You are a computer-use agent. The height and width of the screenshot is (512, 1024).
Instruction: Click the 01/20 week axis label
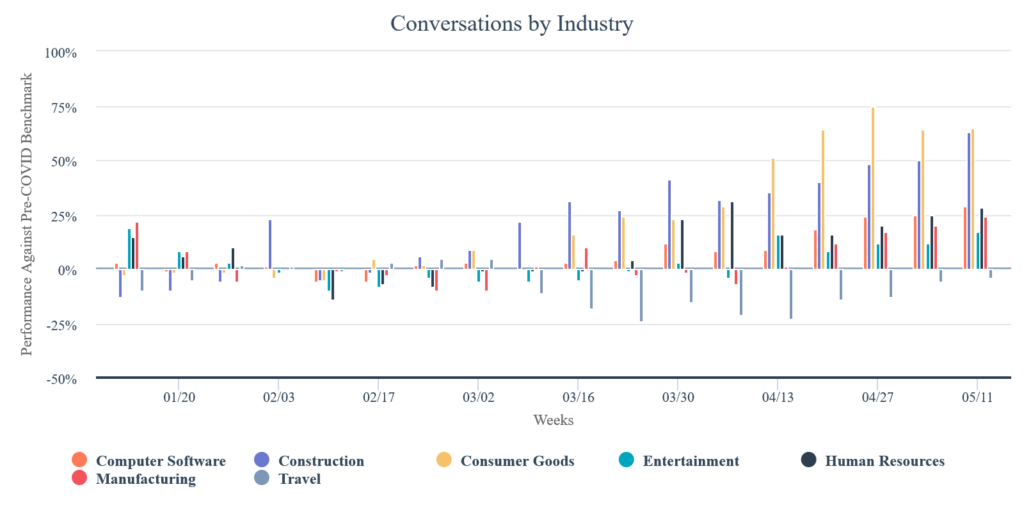click(x=178, y=396)
